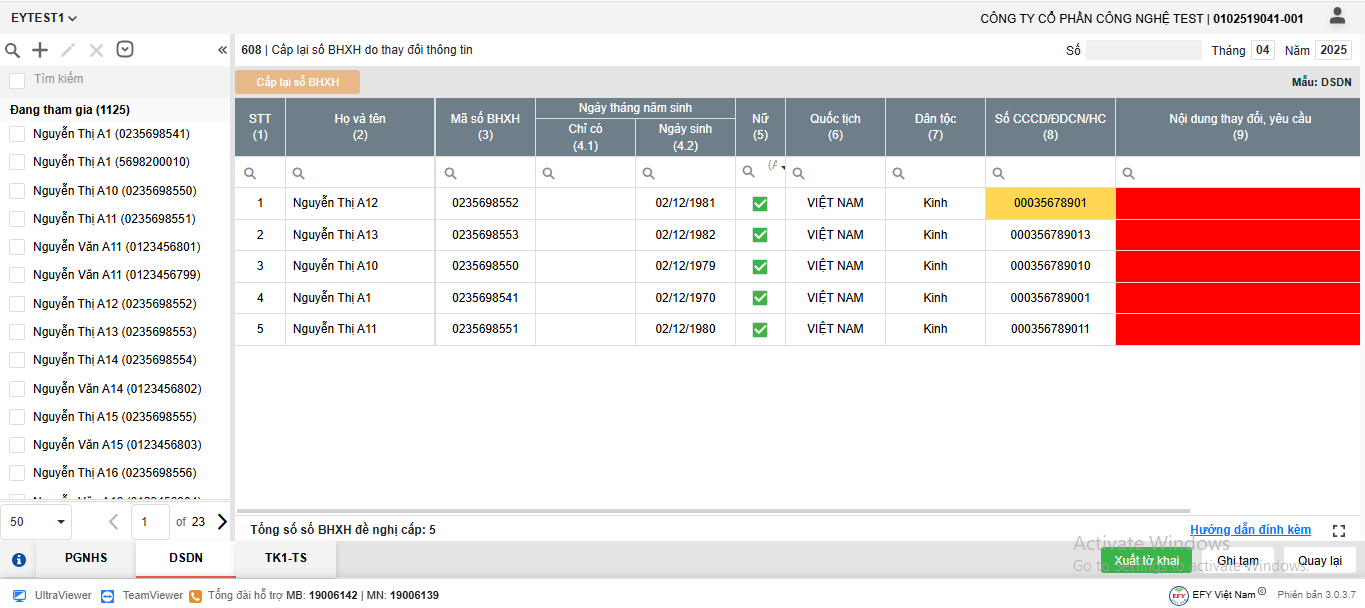Toggle the Nữ checkbox for Nguyễn Thị A12
This screenshot has height=608, width=1365.
pos(760,204)
